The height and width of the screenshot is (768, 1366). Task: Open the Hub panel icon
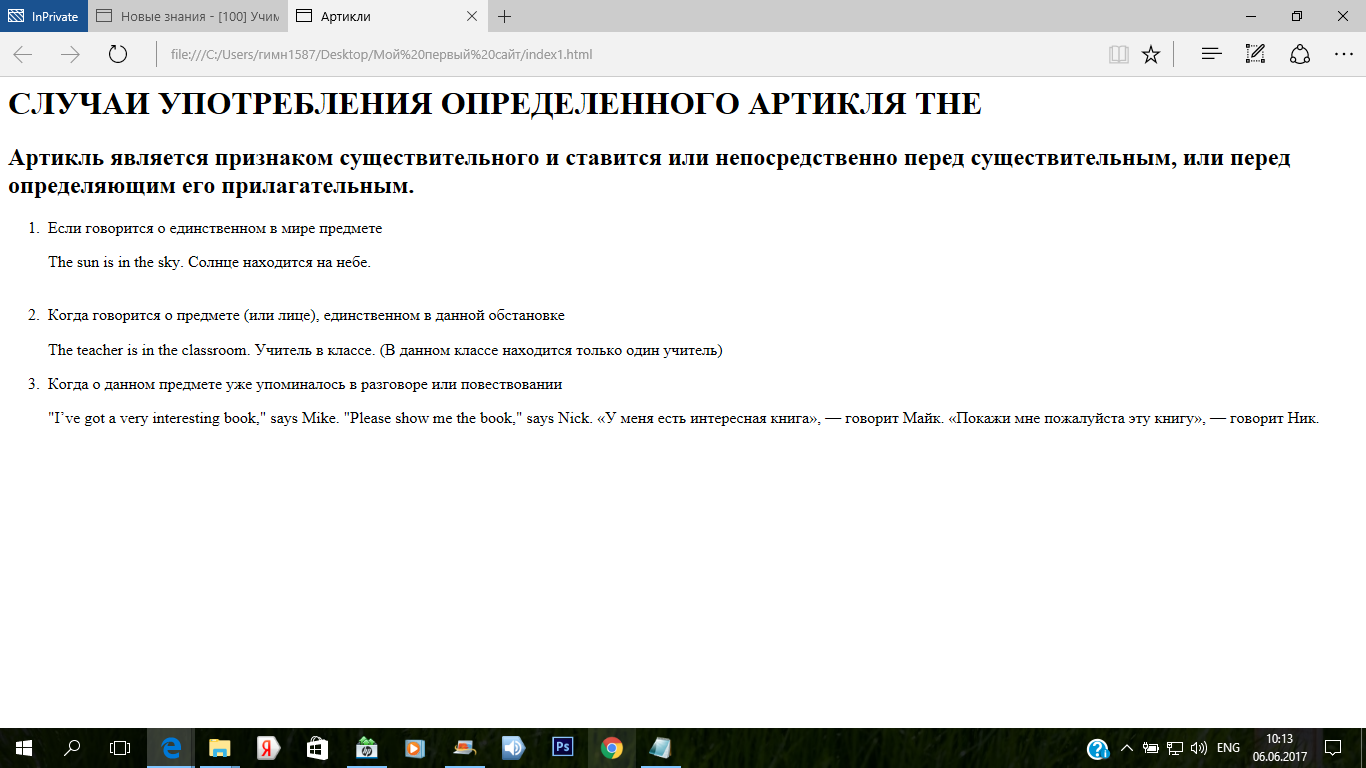coord(1212,54)
